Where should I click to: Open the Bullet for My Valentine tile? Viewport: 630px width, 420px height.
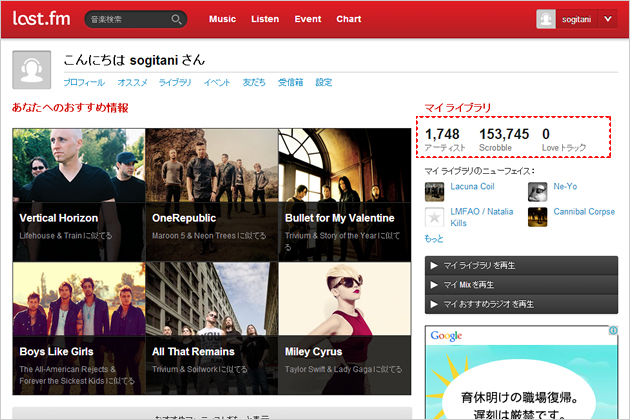[345, 195]
